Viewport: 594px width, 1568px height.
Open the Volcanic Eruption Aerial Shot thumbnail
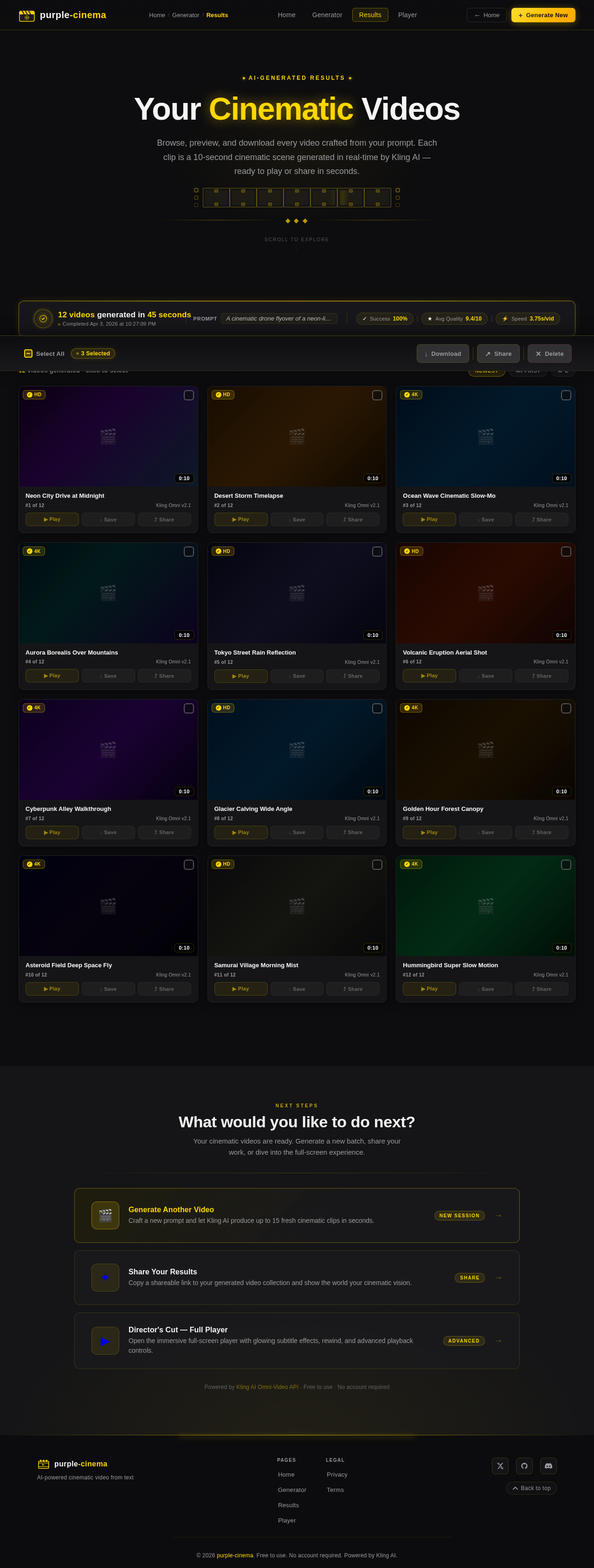(485, 593)
